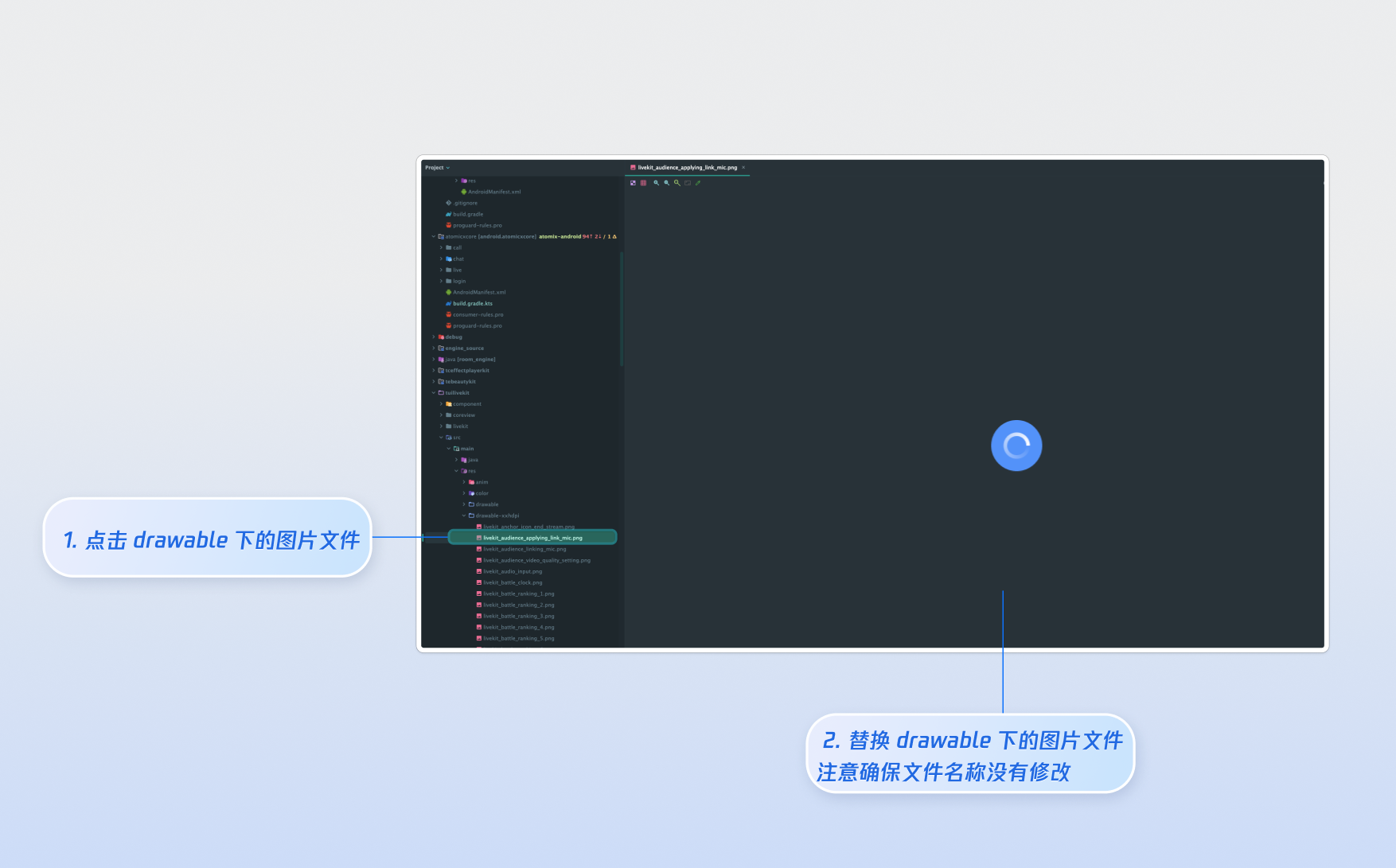
Task: Click the first zoom magnifier icon
Action: click(x=657, y=183)
